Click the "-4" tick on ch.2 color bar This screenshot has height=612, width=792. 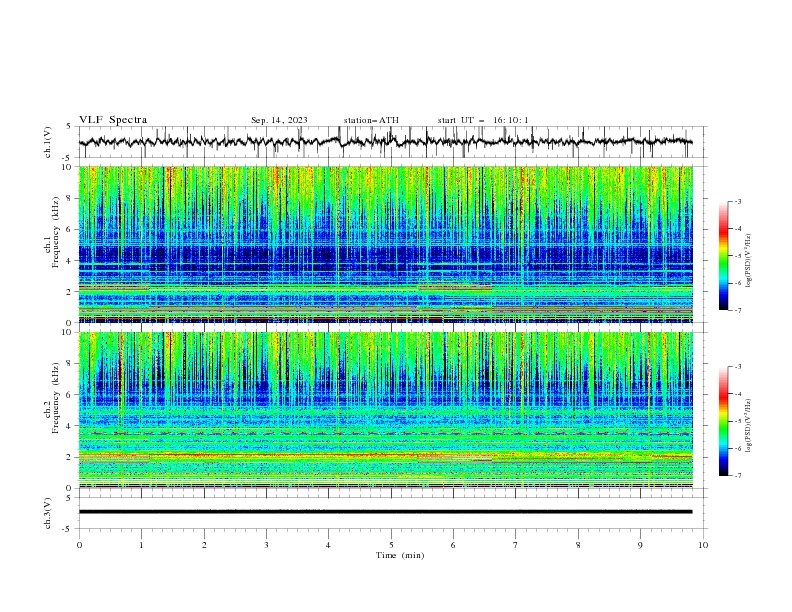click(737, 394)
